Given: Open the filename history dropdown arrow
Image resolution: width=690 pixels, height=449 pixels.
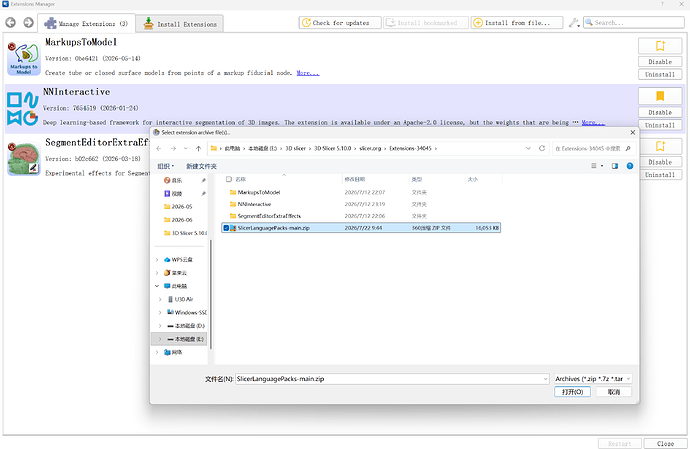Looking at the screenshot, I should click(545, 379).
